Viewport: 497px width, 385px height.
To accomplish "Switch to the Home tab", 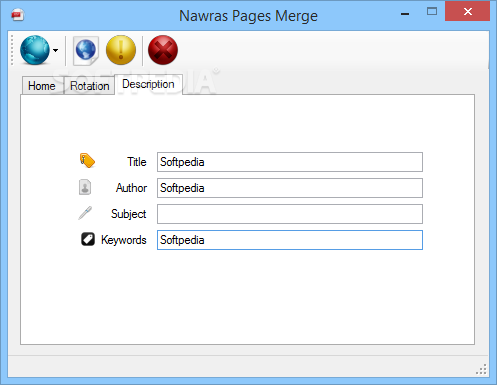I will click(x=42, y=86).
